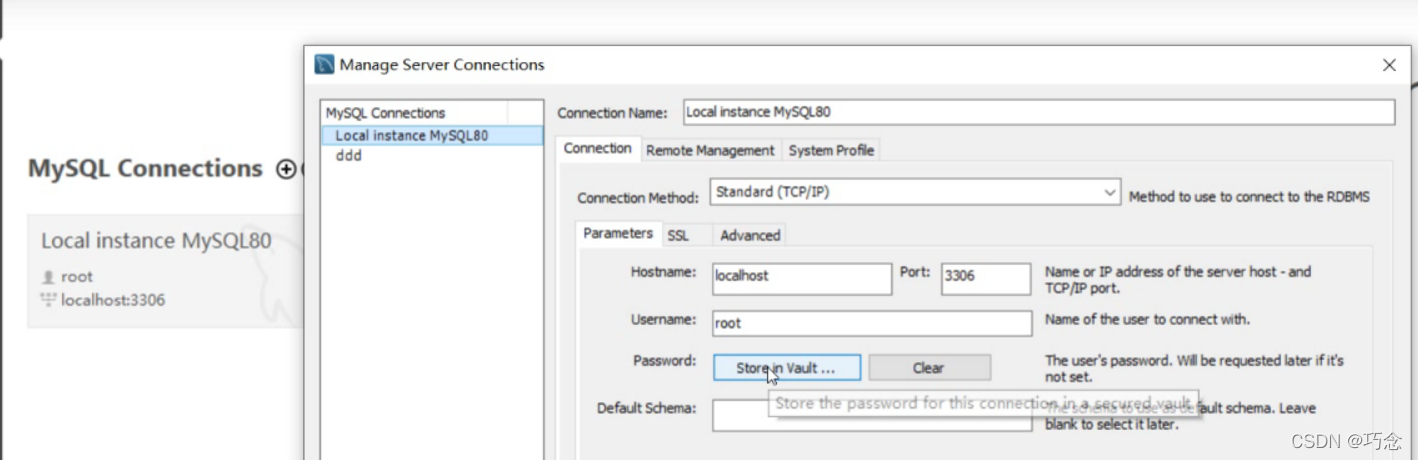This screenshot has width=1418, height=460.
Task: Open the Connection Method dropdown
Action: coord(915,192)
